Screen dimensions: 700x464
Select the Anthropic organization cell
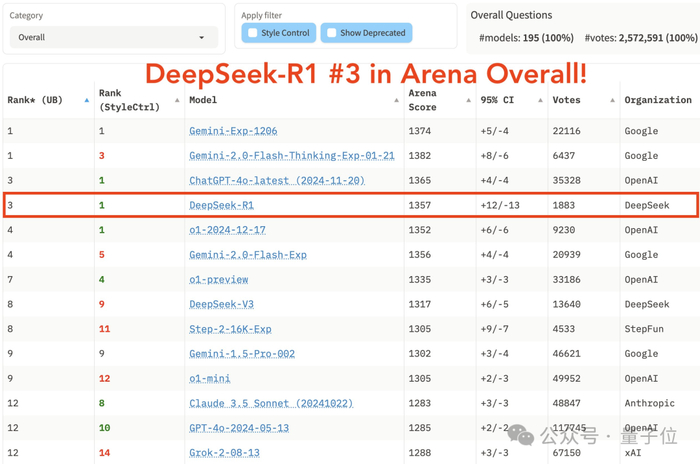tap(650, 403)
